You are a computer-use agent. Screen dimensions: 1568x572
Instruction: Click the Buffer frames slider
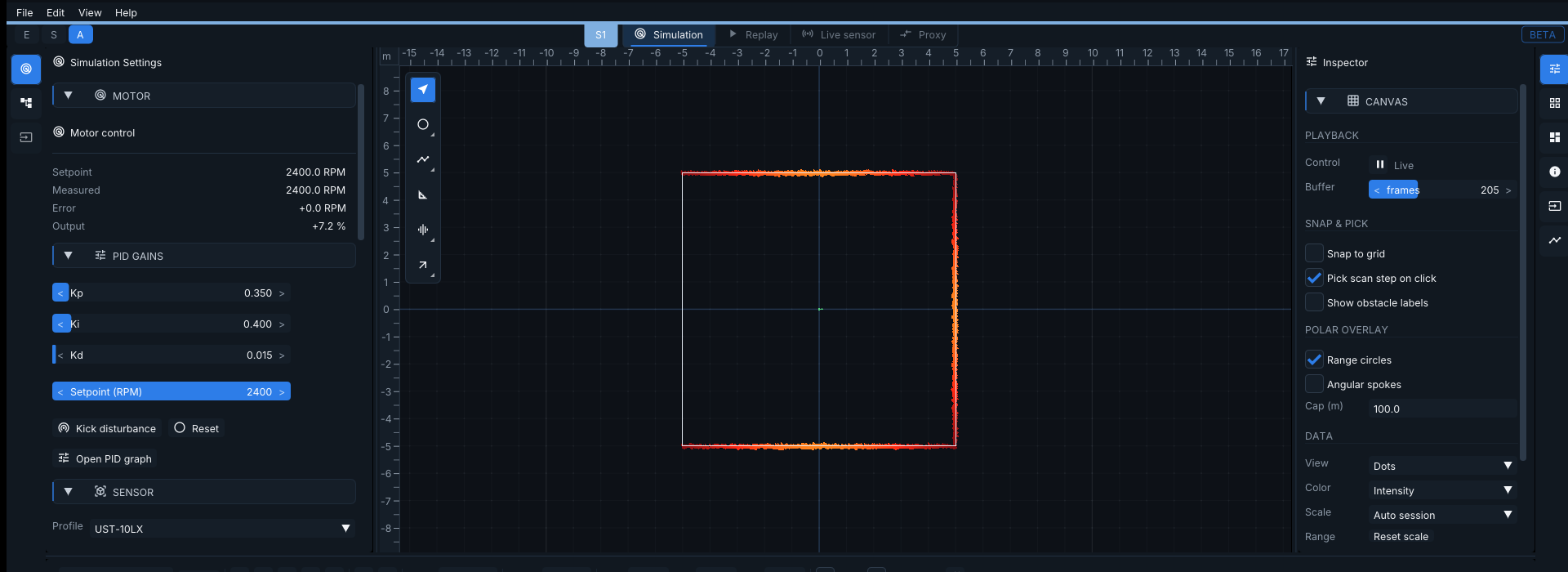tap(1442, 190)
